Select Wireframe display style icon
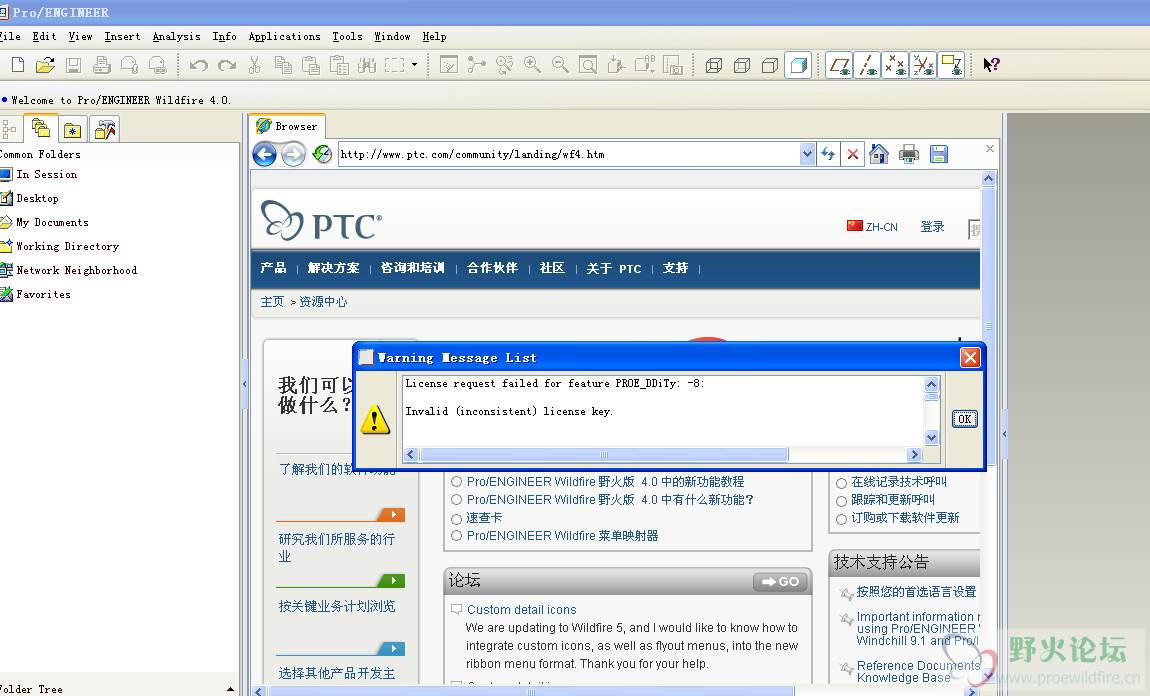Viewport: 1150px width, 696px height. coord(714,65)
